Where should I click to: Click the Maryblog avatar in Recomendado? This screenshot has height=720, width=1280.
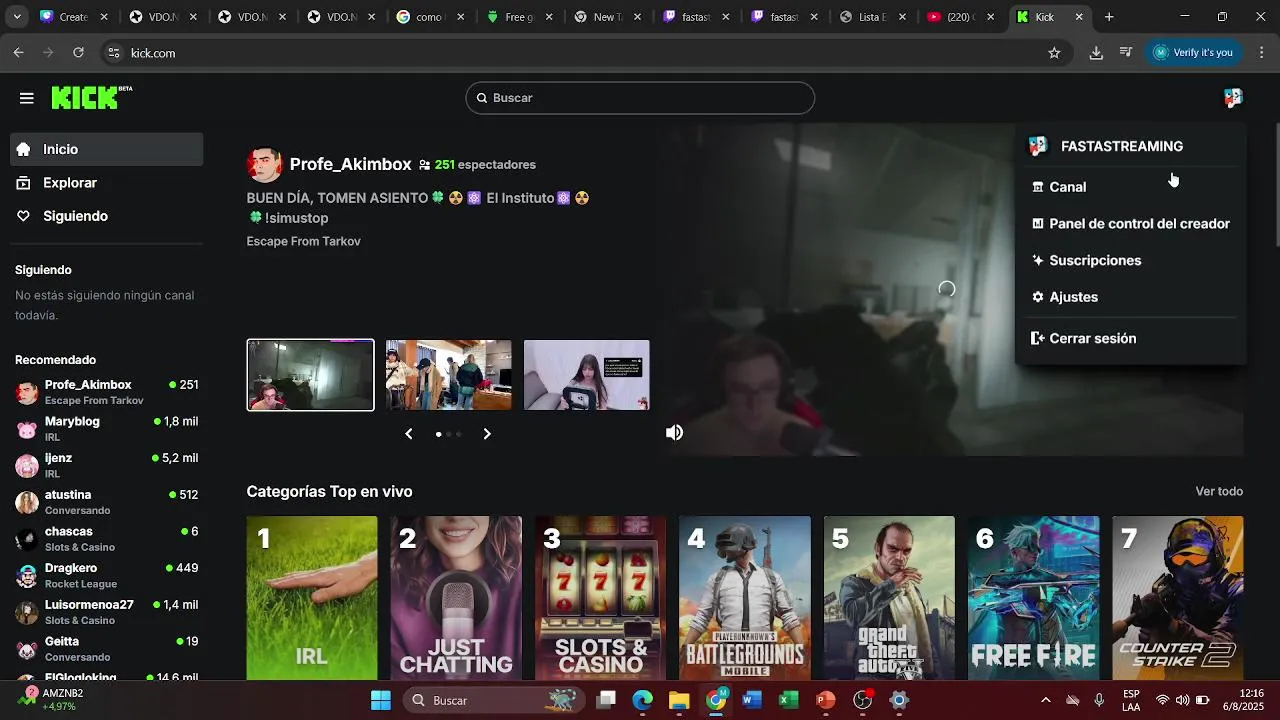tap(27, 429)
